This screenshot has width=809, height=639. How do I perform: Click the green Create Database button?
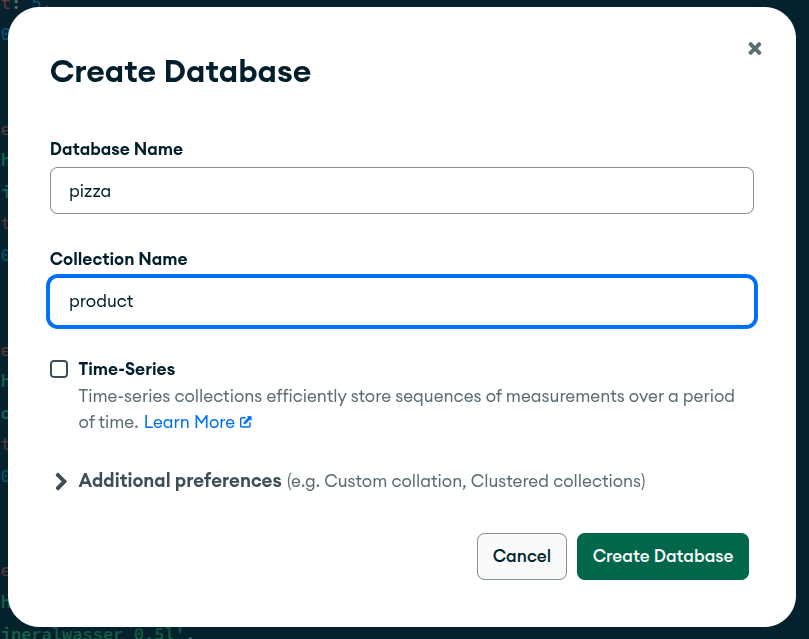(662, 556)
